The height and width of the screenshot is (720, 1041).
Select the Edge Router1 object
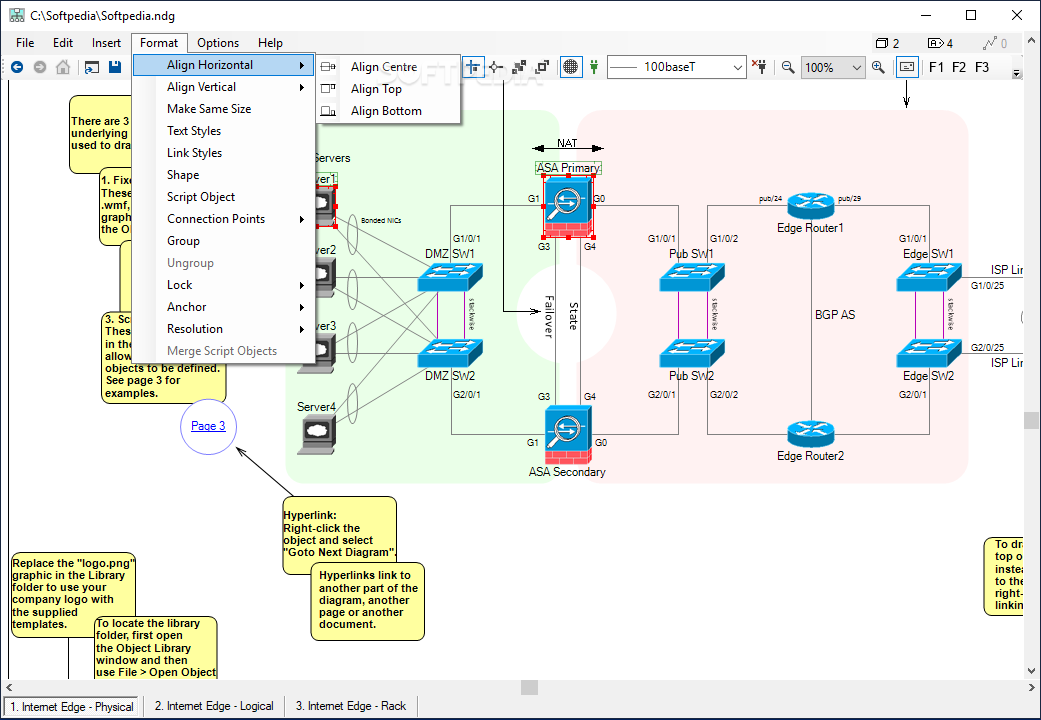(810, 205)
